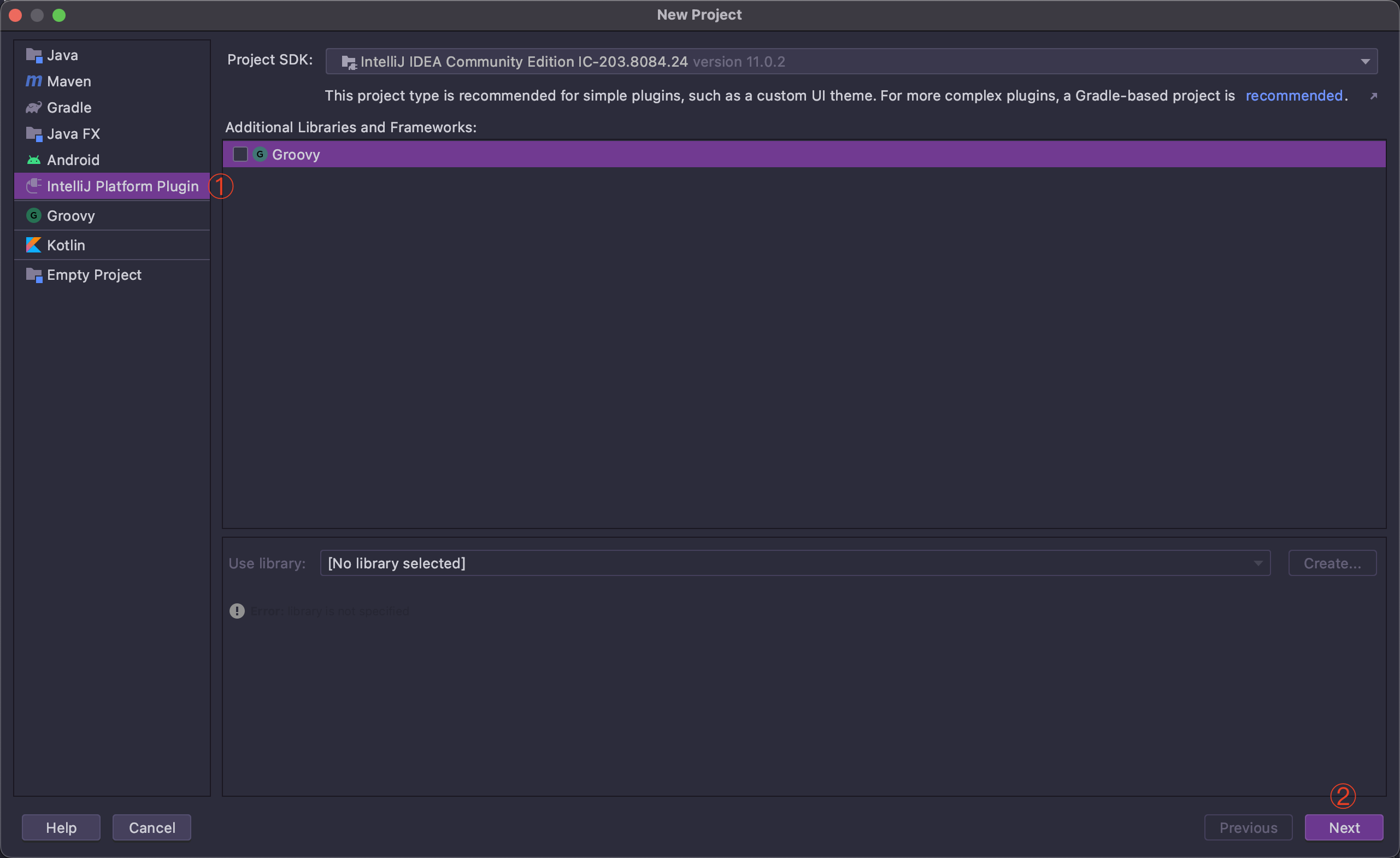Screen dimensions: 1400x858
Task: Select the Java project type
Action: [112, 55]
